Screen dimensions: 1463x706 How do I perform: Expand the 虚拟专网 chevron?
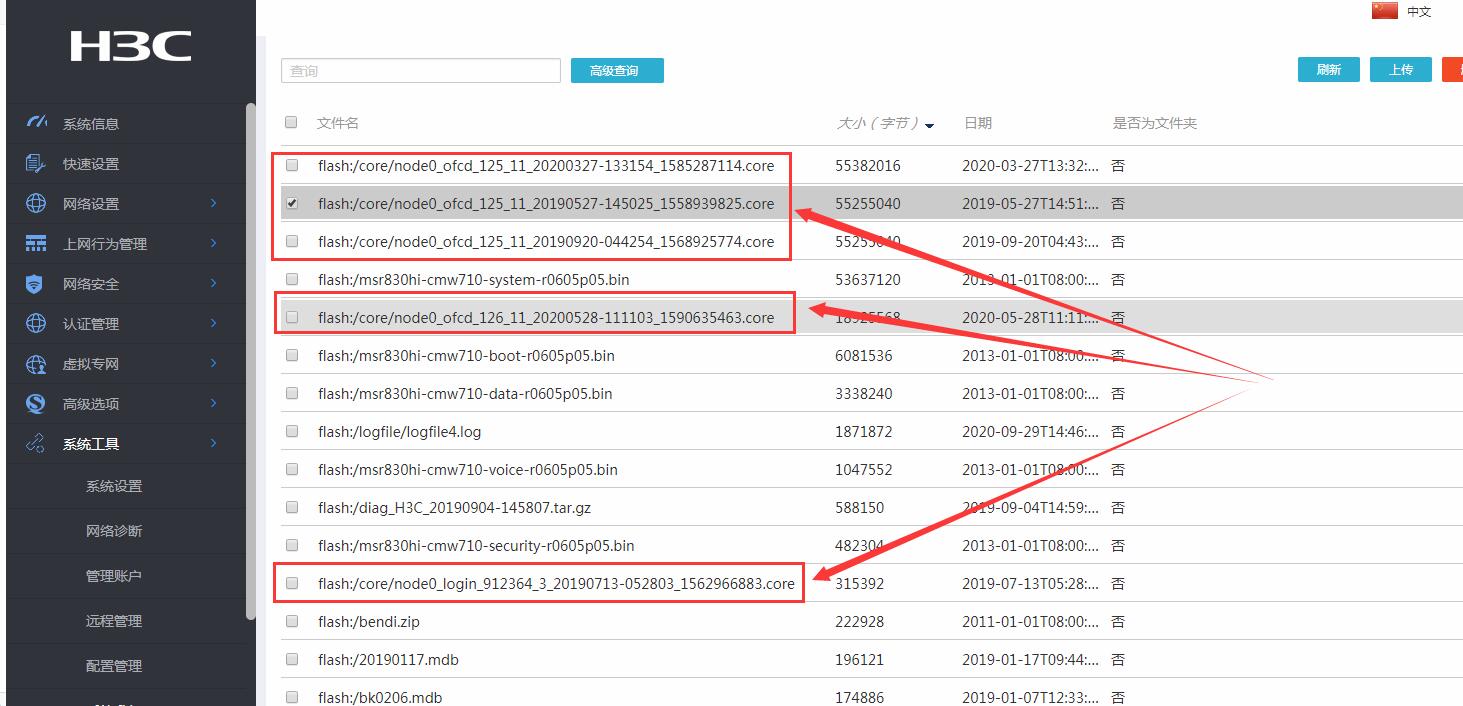213,363
